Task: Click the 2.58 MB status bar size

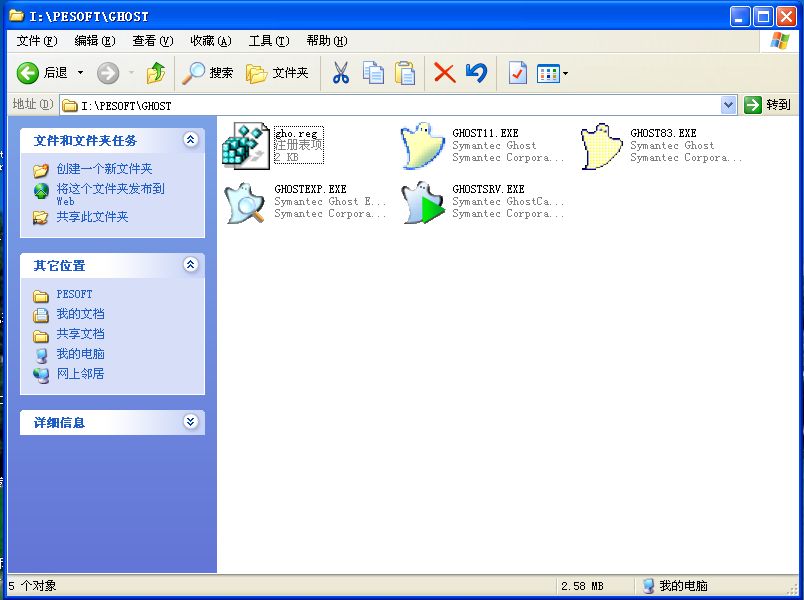Action: (581, 586)
